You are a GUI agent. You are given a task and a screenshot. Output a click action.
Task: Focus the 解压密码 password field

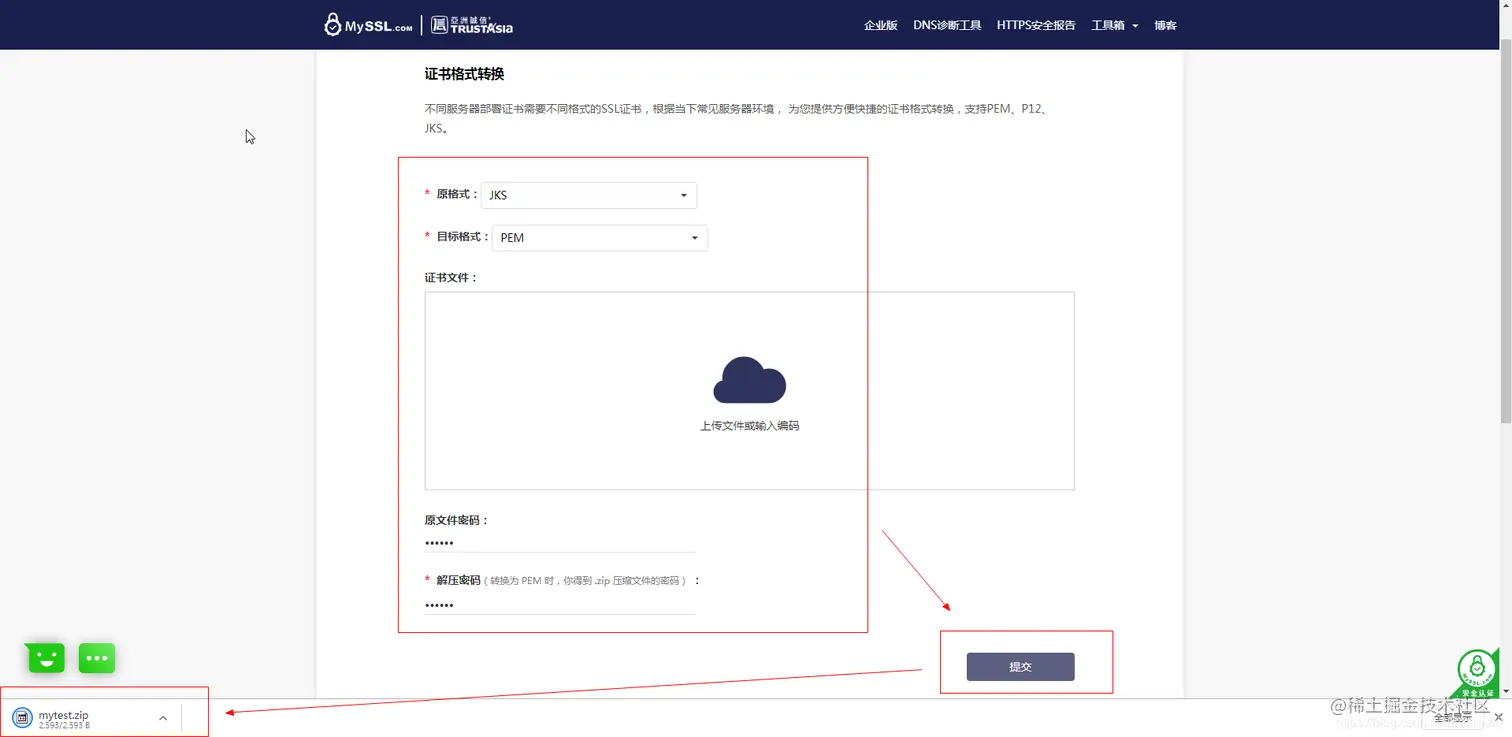click(x=560, y=605)
